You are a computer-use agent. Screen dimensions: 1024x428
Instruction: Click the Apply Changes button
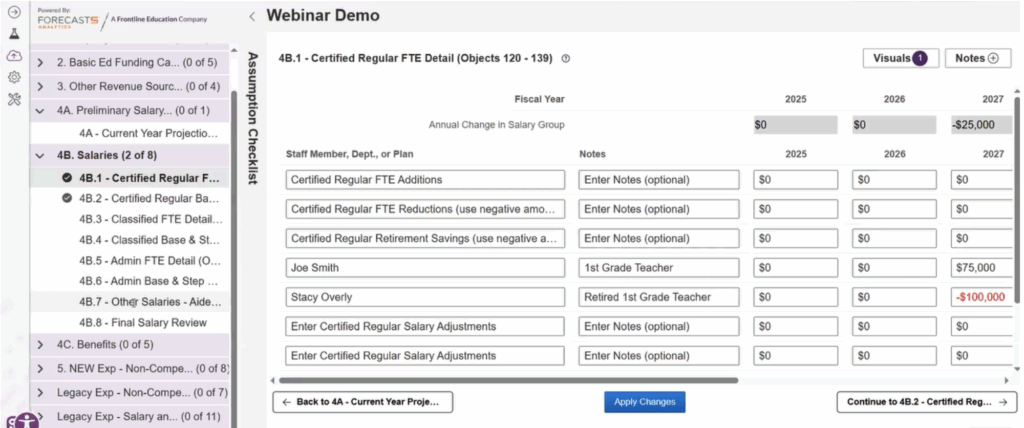644,402
